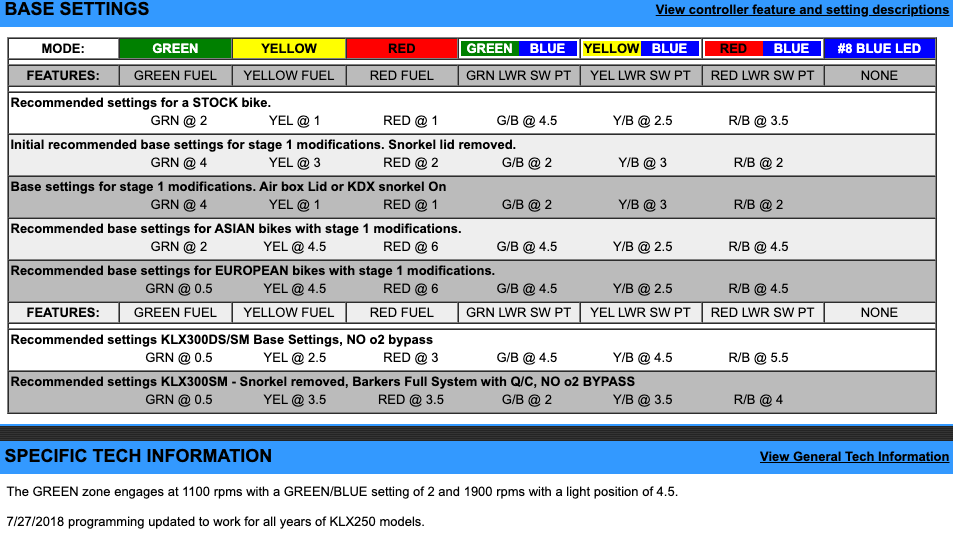This screenshot has height=533, width=953.
Task: Select the STOCK bike recommended settings heading
Action: click(140, 102)
